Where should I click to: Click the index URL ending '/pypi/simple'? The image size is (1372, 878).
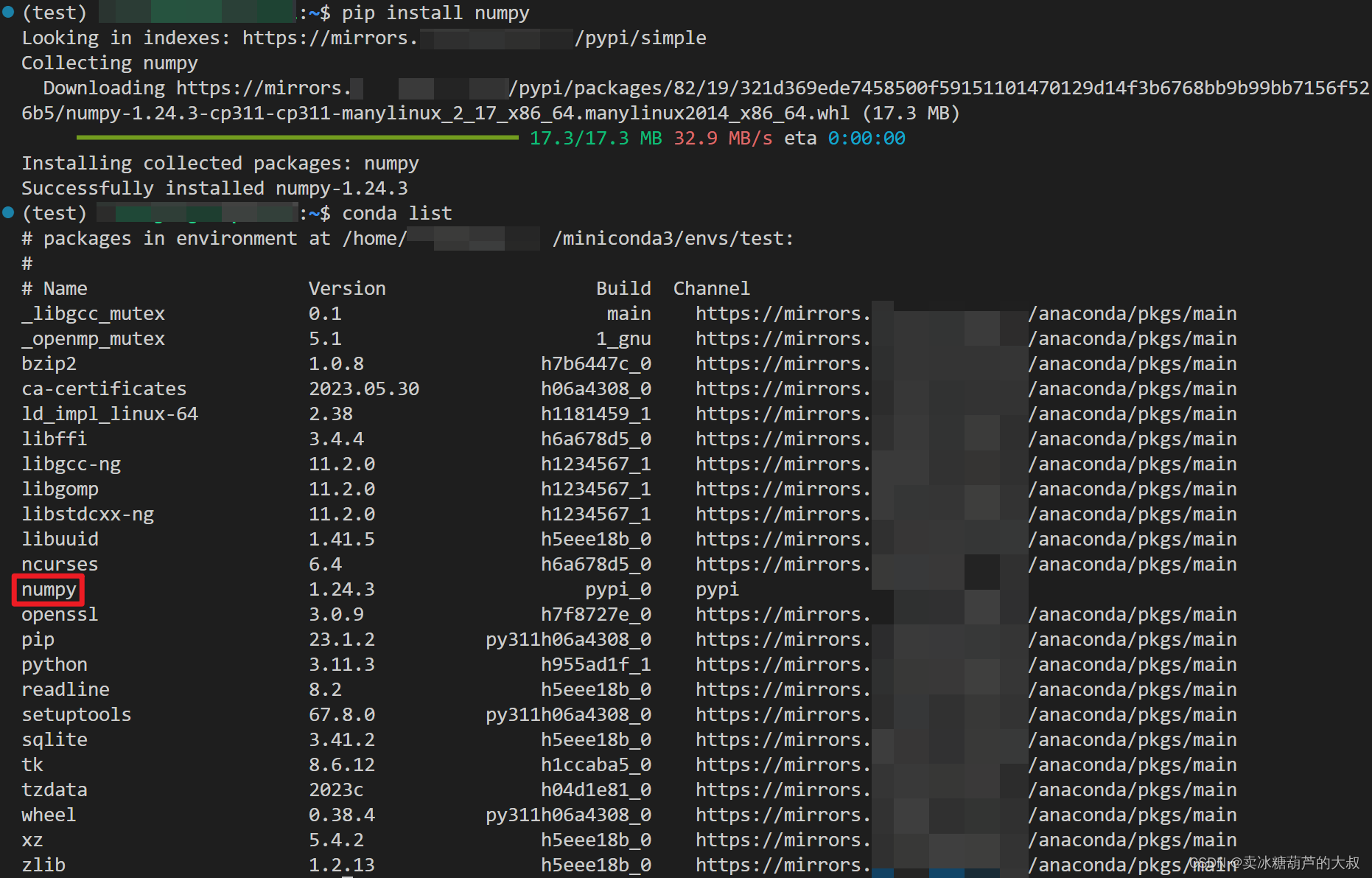pos(475,38)
